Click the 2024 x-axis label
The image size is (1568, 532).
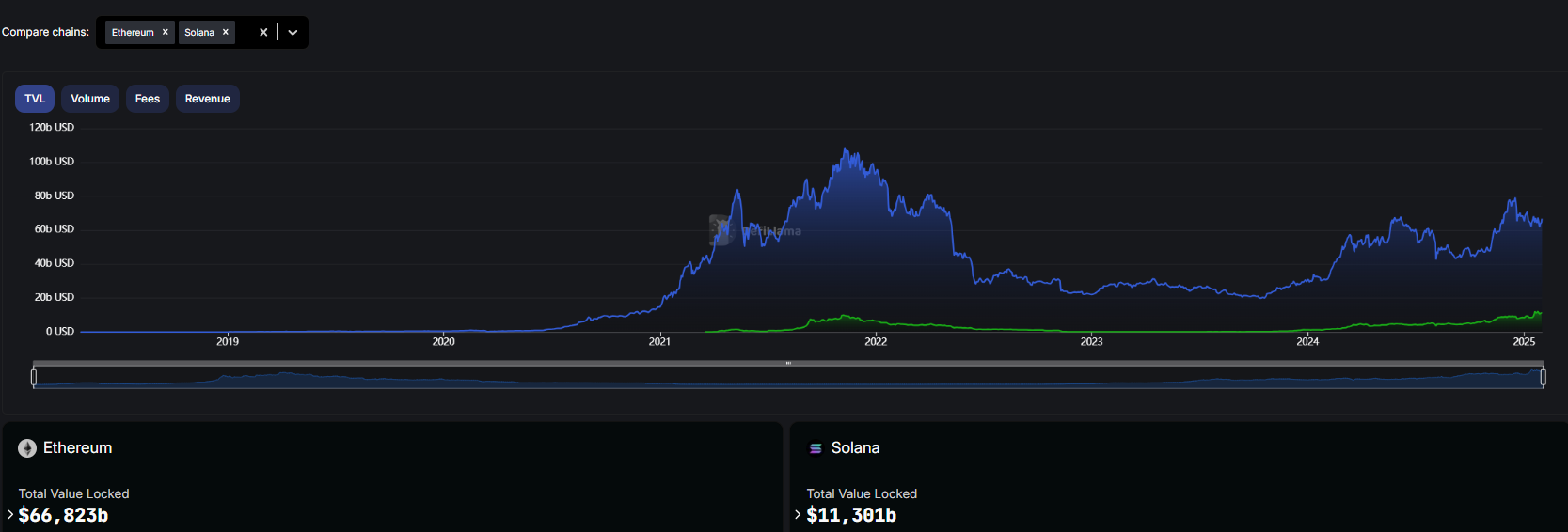pyautogui.click(x=1307, y=341)
